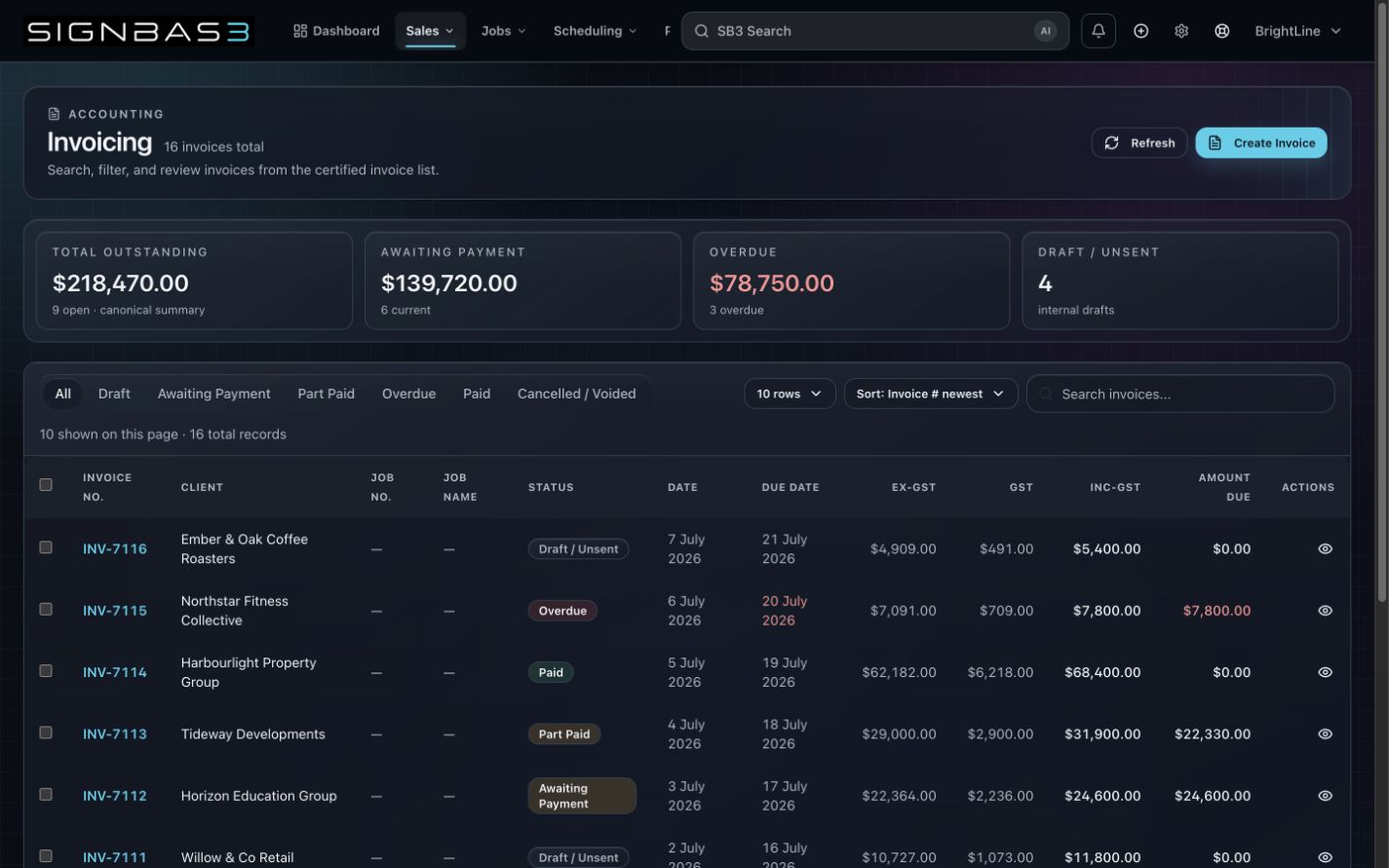Click the Create Invoice button
Viewport: 1389px width, 868px height.
(x=1261, y=143)
